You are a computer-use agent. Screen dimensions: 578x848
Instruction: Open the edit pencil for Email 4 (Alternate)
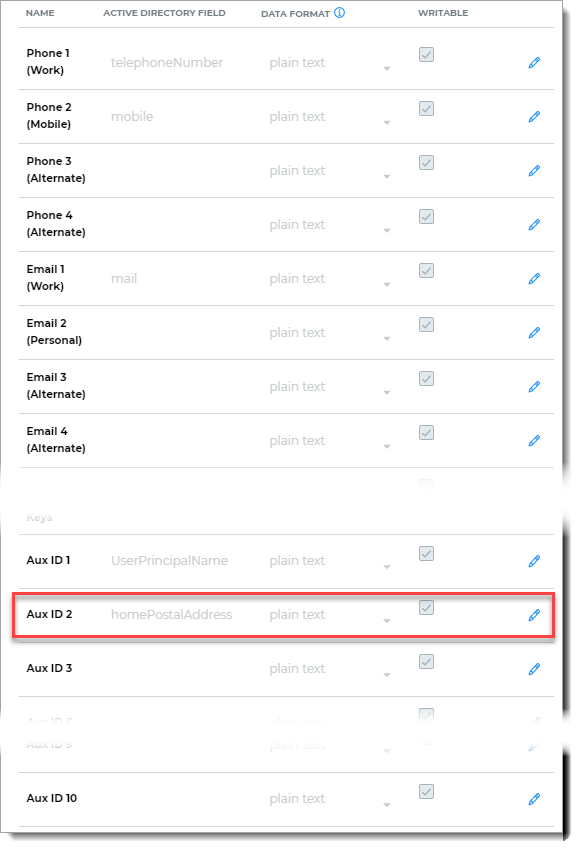tap(534, 441)
